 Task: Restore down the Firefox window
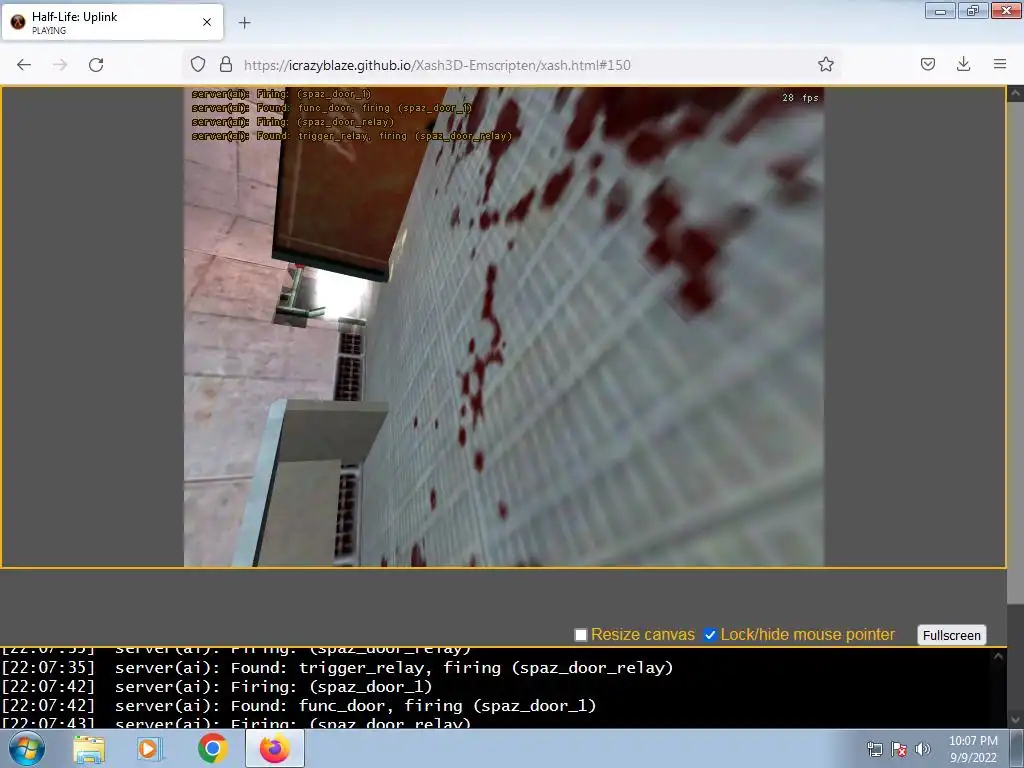click(x=972, y=10)
